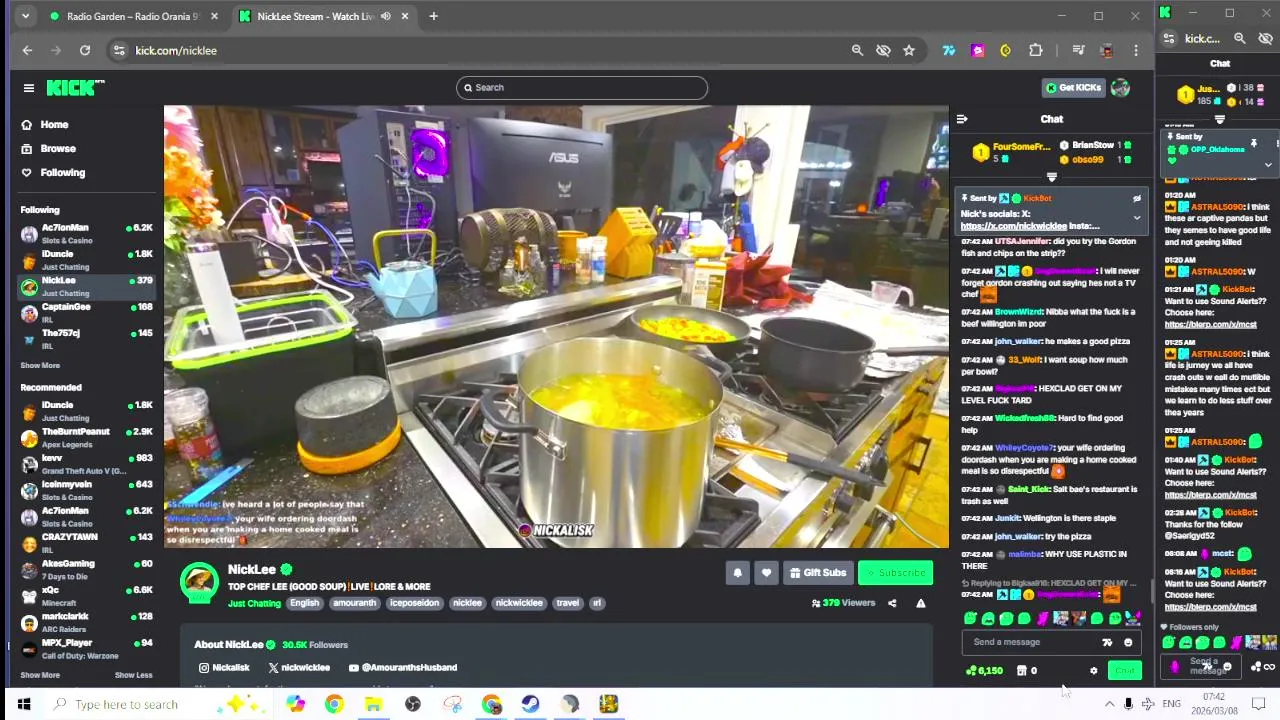Viewport: 1280px width, 720px height.
Task: Open the chat shop gift icon
Action: coord(1021,671)
